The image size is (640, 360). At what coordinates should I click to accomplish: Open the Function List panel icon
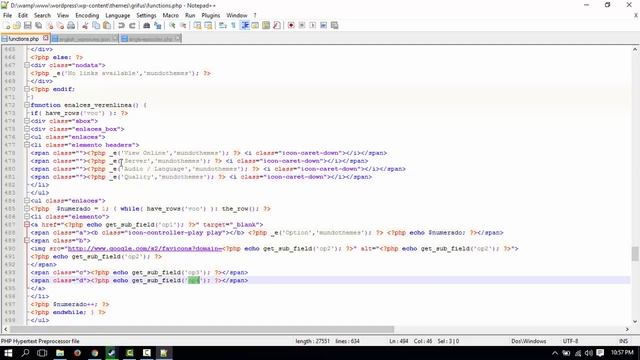coord(276,25)
